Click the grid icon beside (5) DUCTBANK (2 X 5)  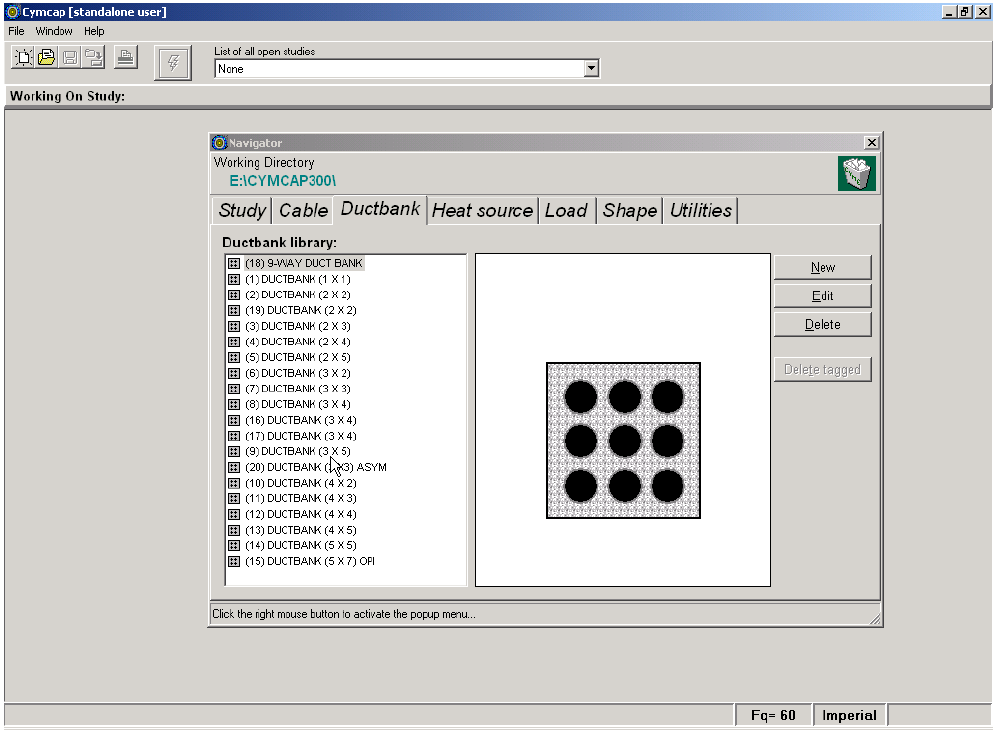[234, 357]
